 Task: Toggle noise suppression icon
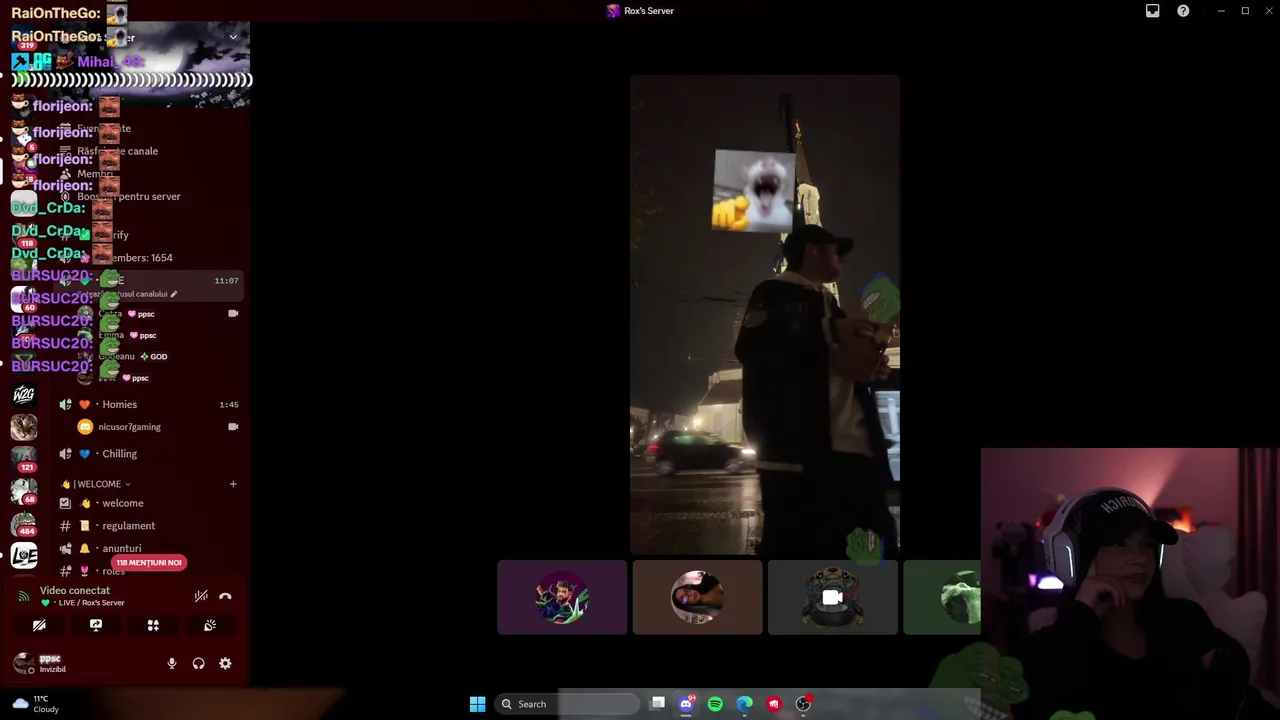[x=201, y=596]
